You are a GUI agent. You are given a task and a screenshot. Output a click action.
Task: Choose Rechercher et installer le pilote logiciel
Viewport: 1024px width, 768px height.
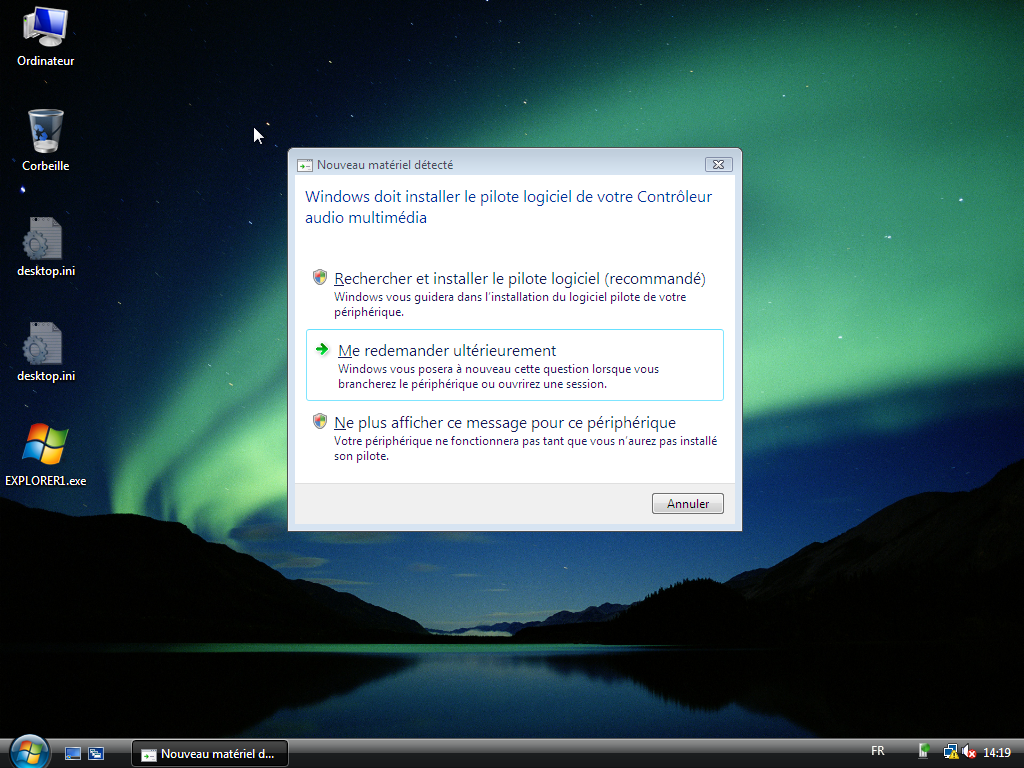coord(520,279)
